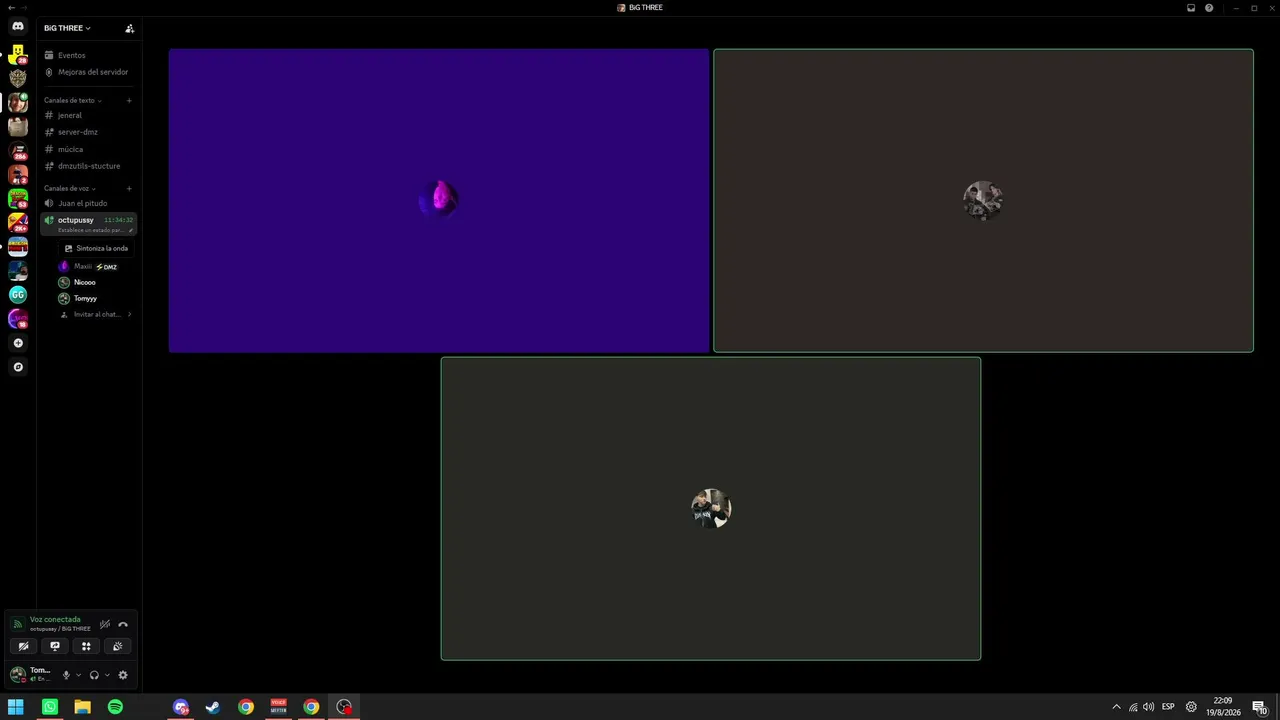Invite people using icon beside BIG THREE
1280x720 pixels.
[129, 28]
